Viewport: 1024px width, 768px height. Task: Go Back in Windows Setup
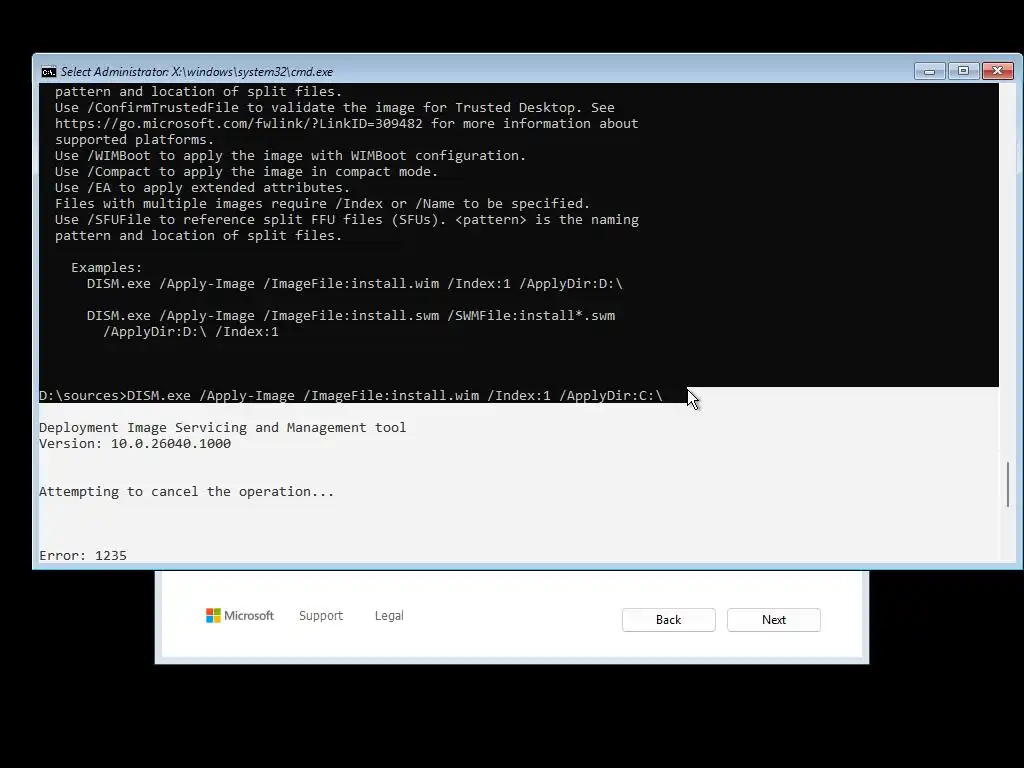(x=669, y=620)
